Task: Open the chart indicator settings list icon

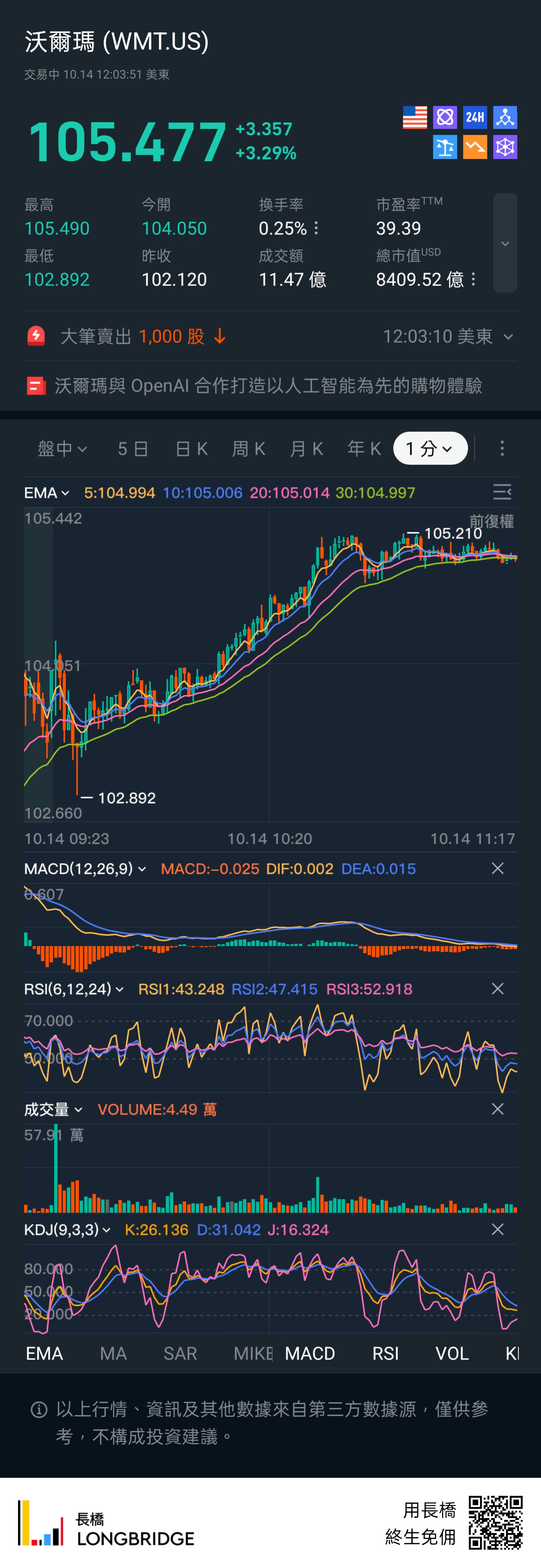Action: (x=502, y=492)
